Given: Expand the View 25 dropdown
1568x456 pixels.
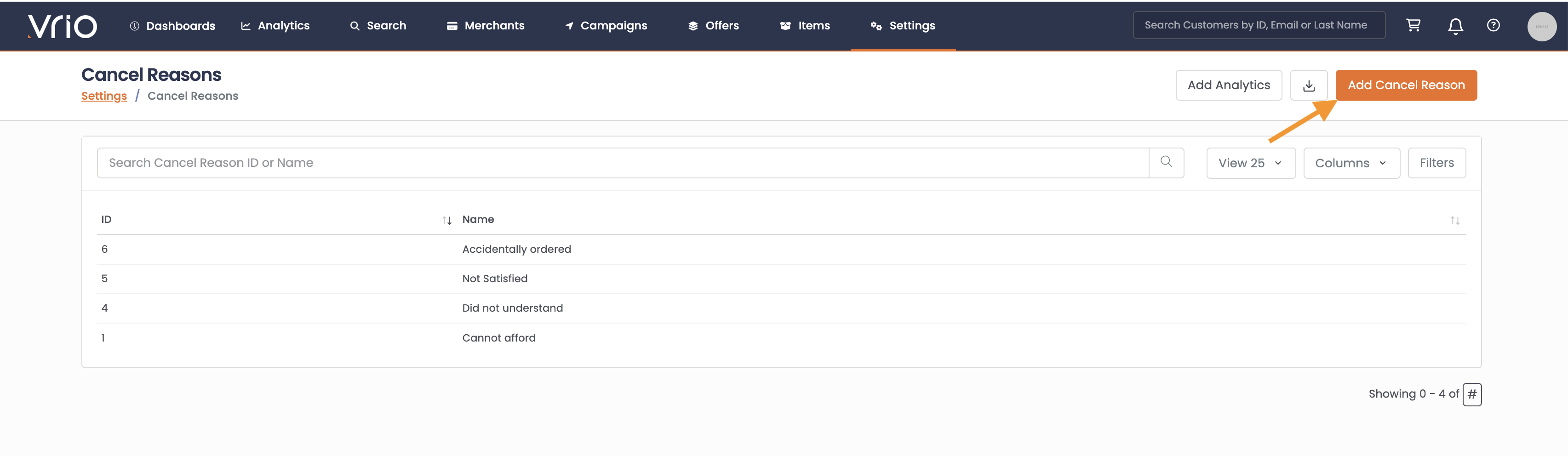Looking at the screenshot, I should click(x=1251, y=163).
